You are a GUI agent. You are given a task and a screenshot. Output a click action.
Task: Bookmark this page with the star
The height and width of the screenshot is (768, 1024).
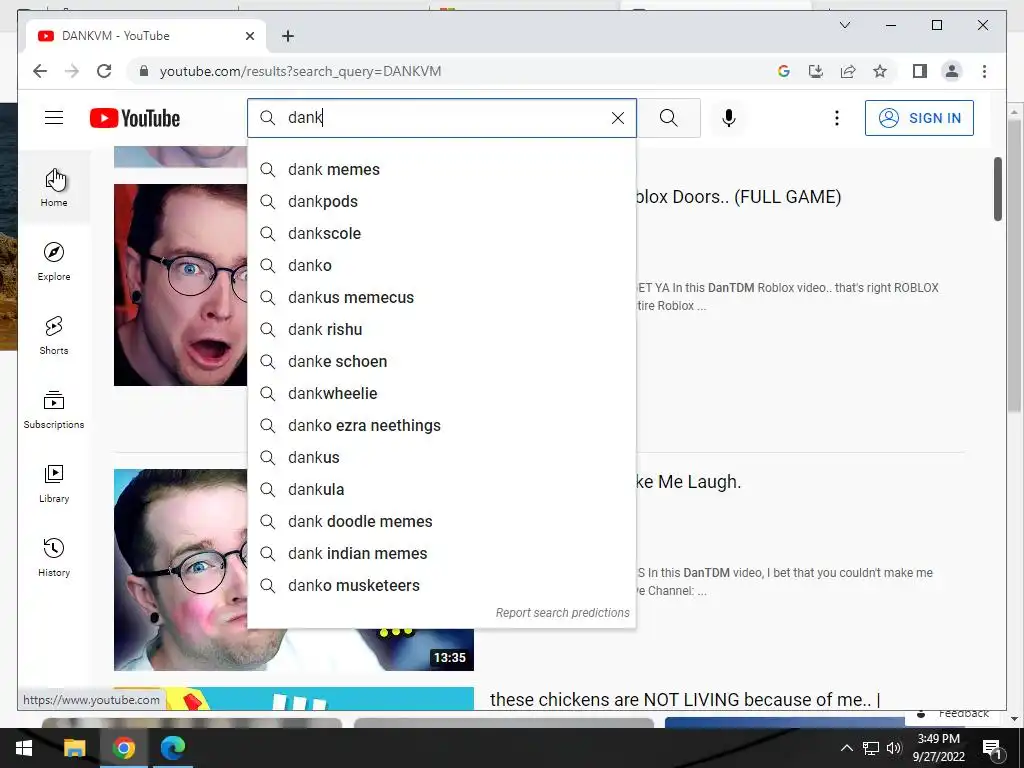(880, 71)
